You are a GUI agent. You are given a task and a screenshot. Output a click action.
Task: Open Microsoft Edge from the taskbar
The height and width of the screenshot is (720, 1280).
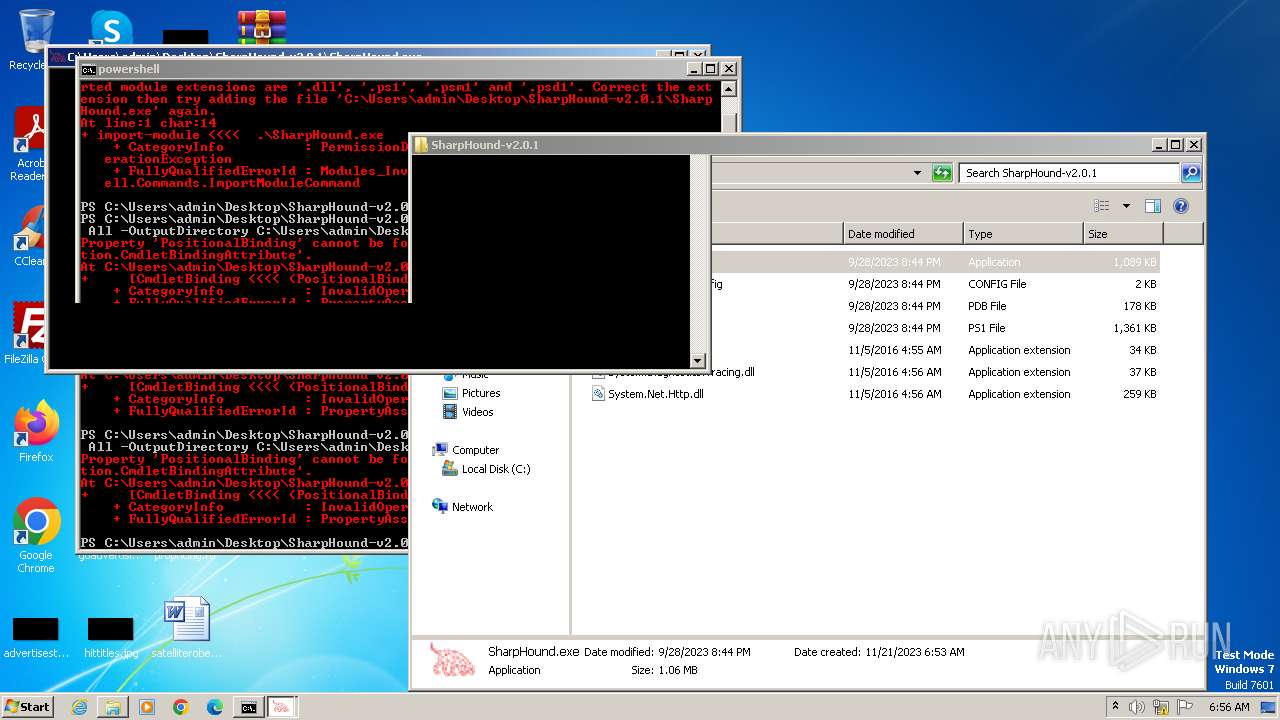tap(215, 707)
